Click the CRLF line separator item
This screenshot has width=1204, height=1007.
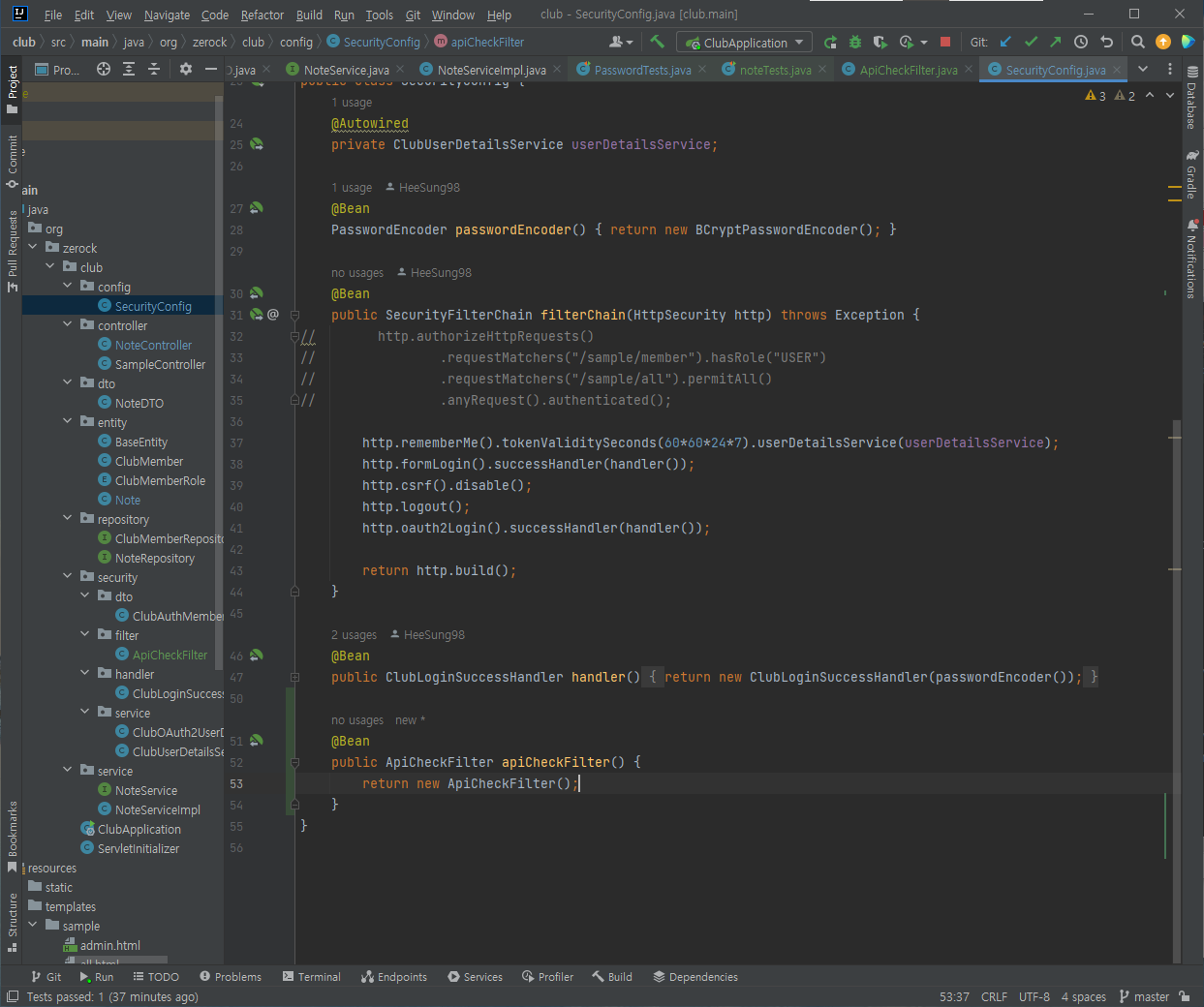[994, 996]
